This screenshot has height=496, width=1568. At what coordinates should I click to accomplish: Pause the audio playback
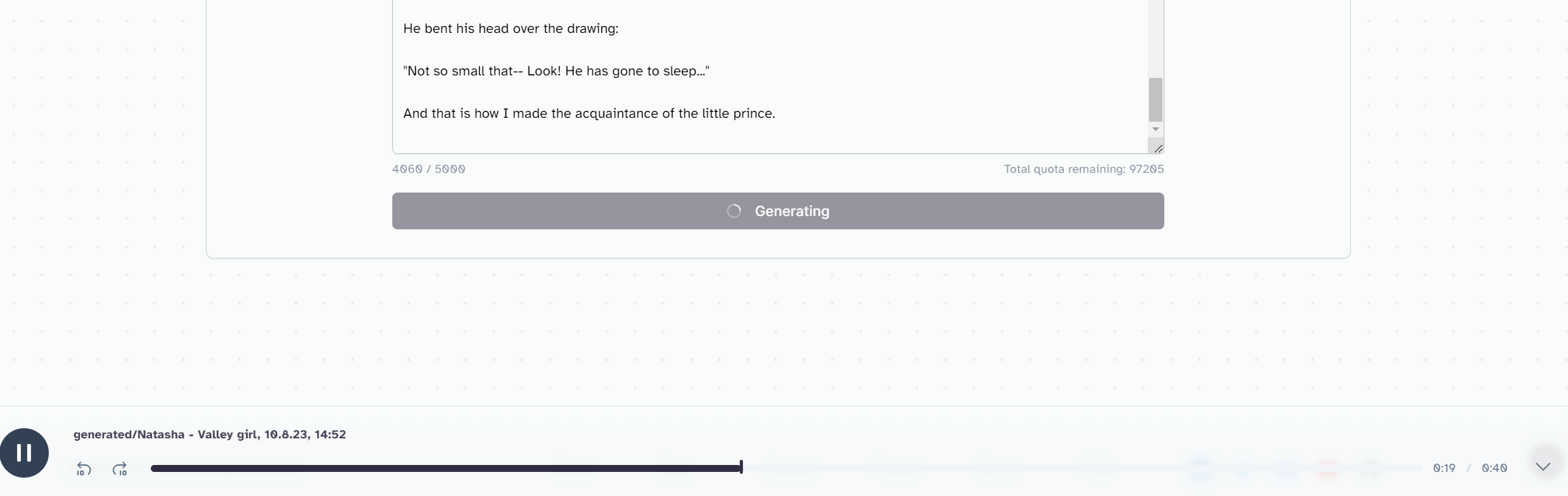tap(24, 453)
